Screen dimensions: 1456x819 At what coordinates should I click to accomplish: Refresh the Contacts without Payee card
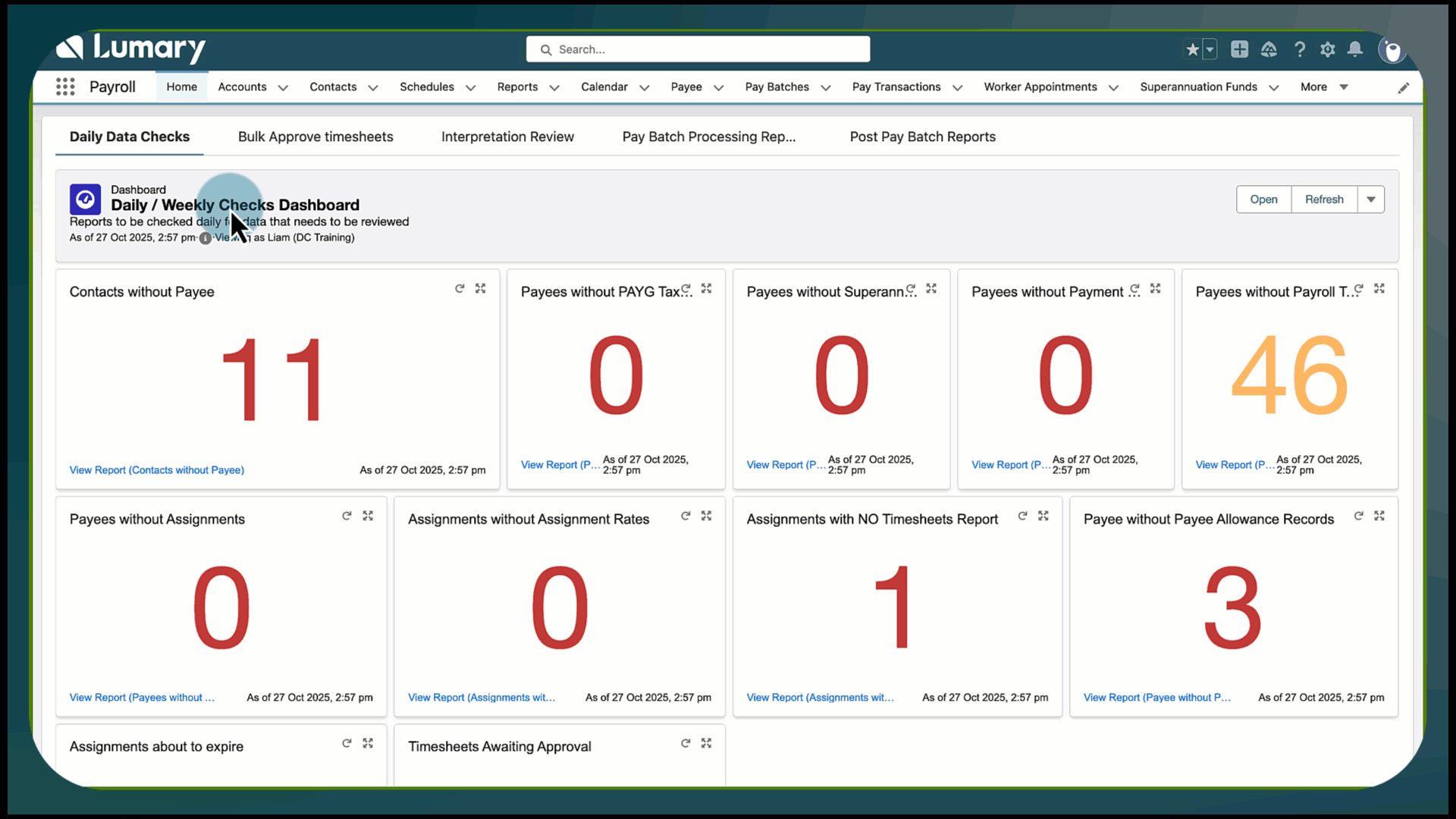point(460,288)
